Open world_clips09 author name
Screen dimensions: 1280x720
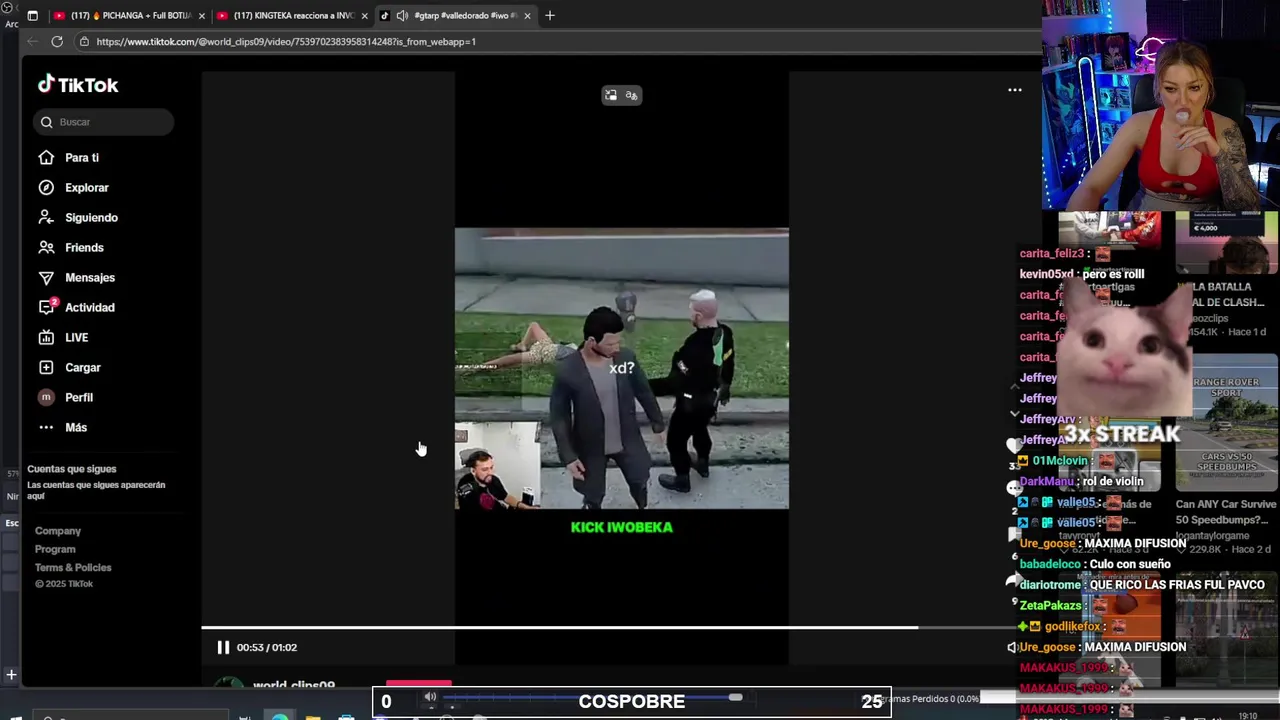[294, 685]
